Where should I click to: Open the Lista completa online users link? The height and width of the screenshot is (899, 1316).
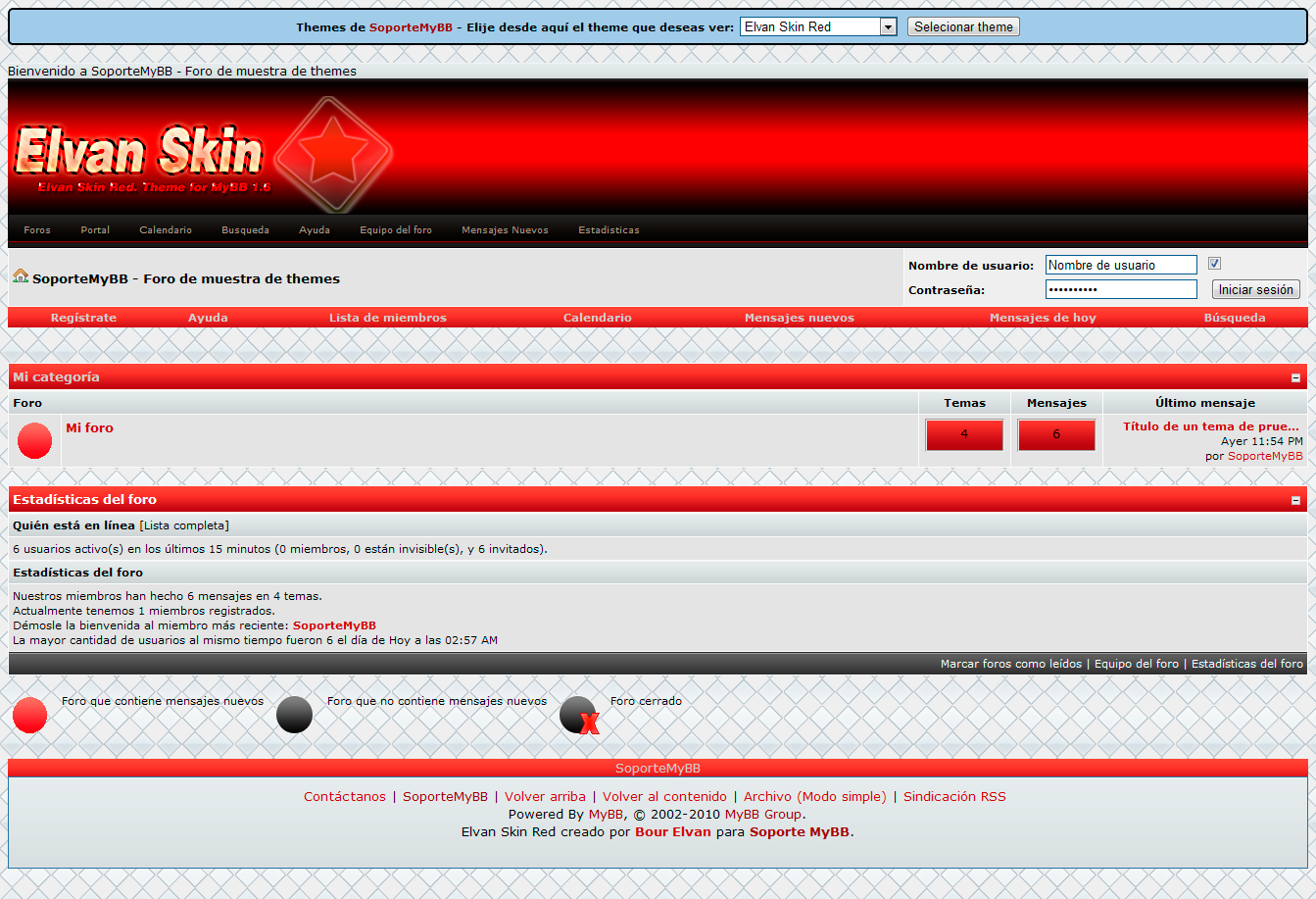(184, 525)
